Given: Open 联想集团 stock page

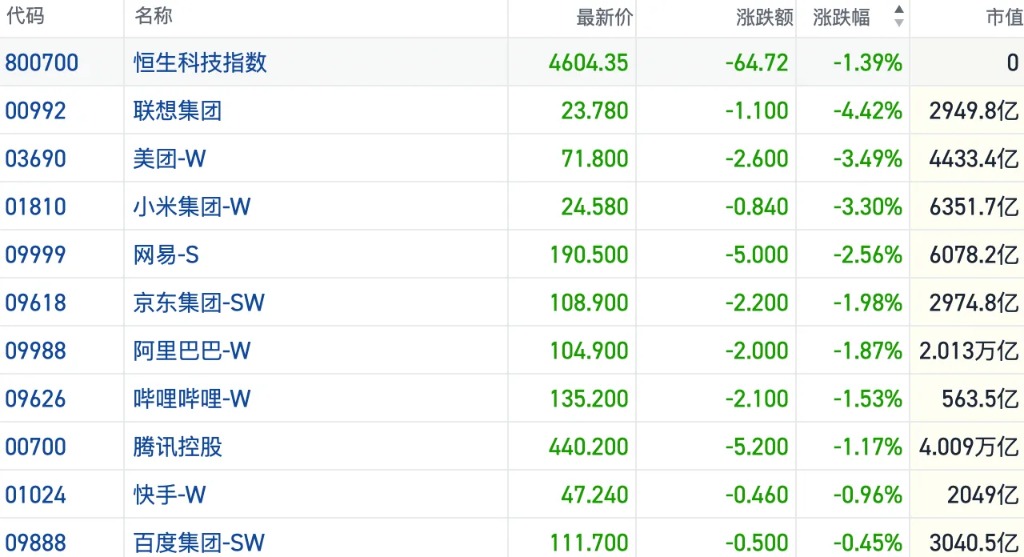Looking at the screenshot, I should coord(178,111).
